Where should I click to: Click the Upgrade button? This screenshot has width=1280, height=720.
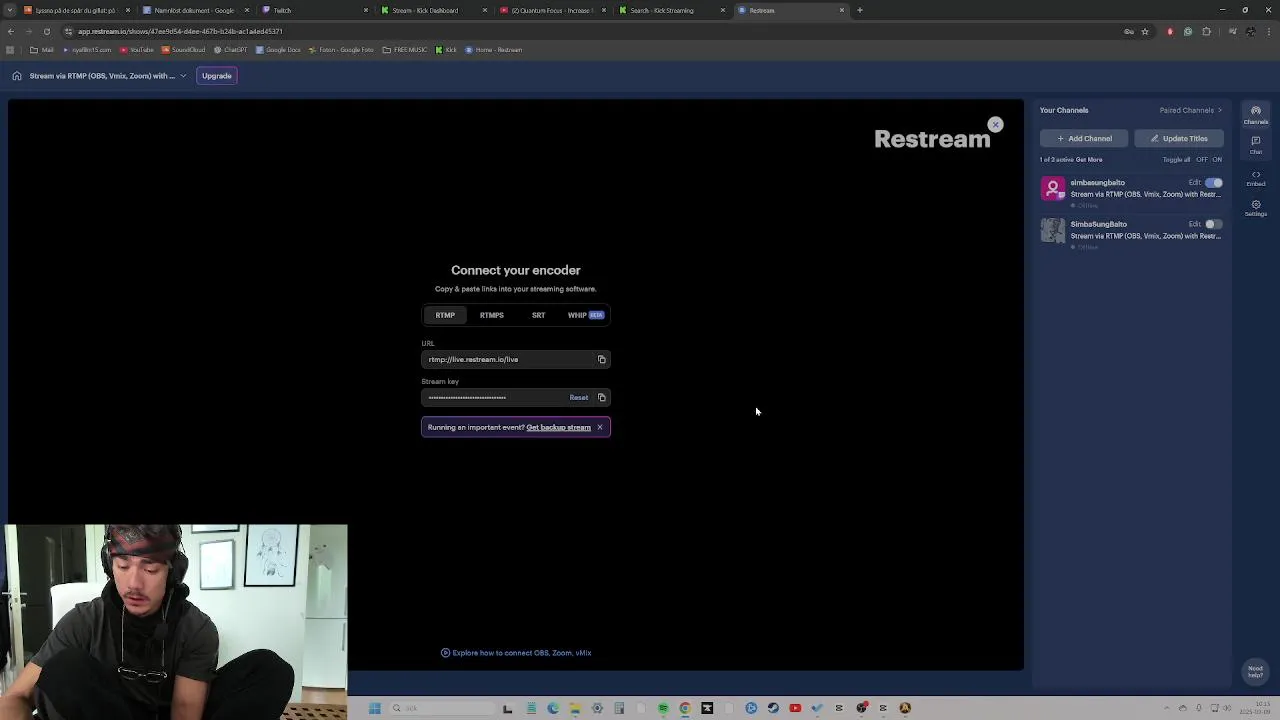(x=217, y=76)
